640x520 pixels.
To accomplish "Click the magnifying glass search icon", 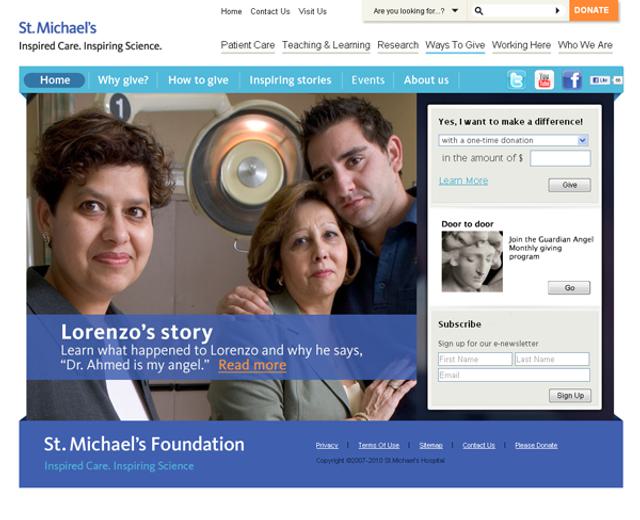I will (479, 11).
